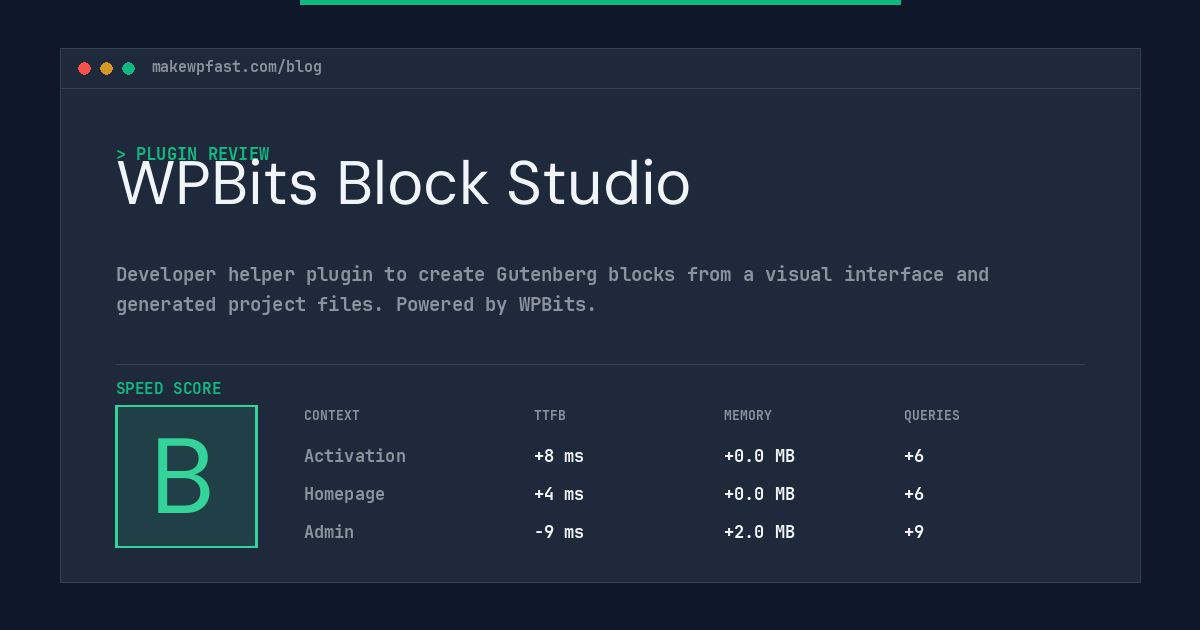The height and width of the screenshot is (630, 1200).
Task: Click the WPBits Block Studio title
Action: pos(404,184)
